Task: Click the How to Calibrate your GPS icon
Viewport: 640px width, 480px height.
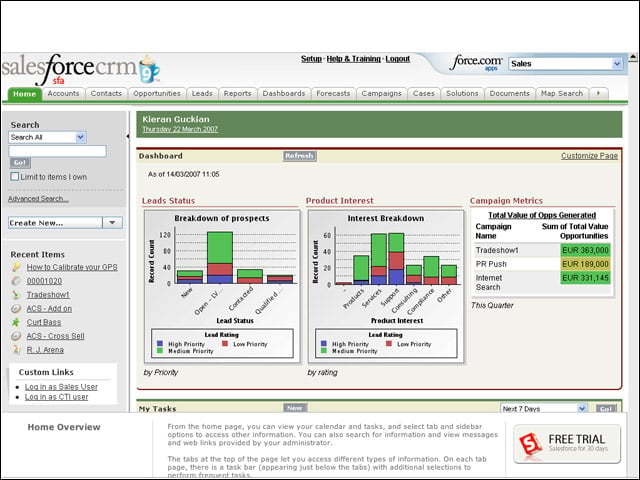Action: pyautogui.click(x=16, y=267)
